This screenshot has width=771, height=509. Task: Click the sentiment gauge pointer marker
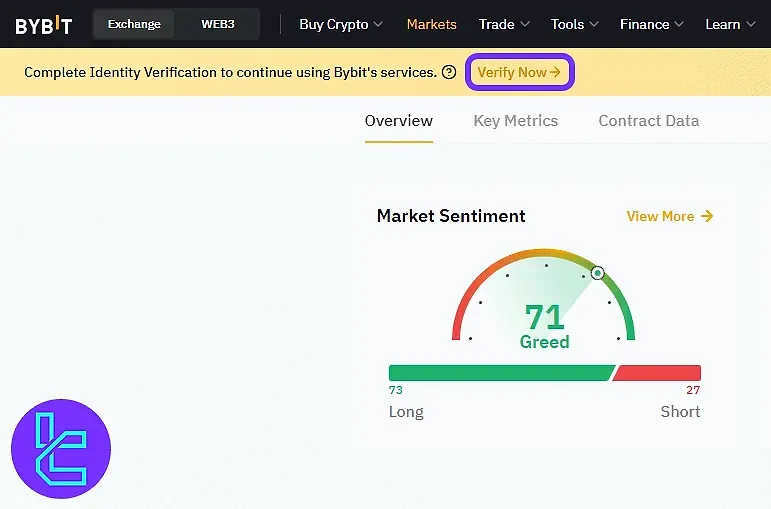(598, 273)
